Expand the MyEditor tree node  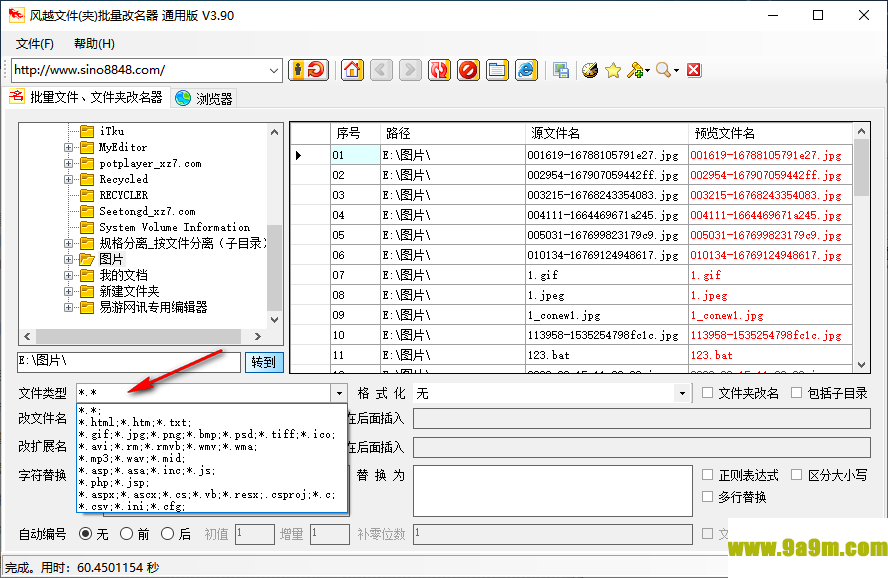click(x=69, y=148)
